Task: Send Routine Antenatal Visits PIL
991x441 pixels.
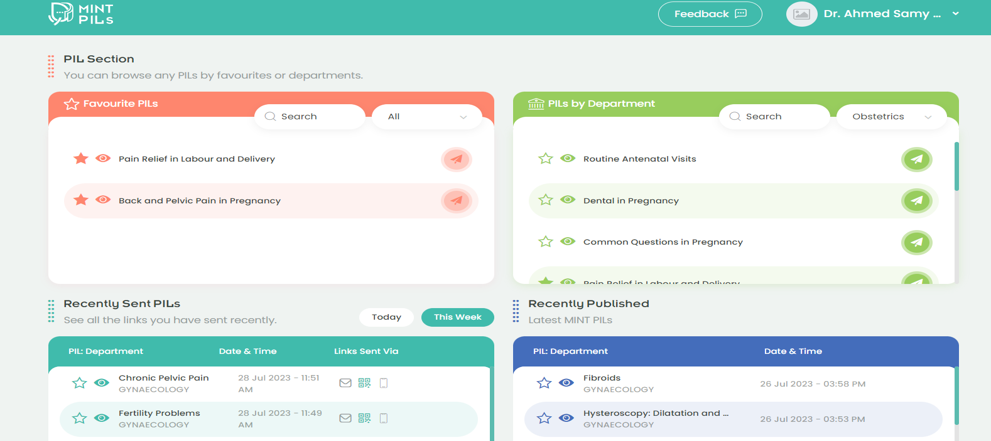Action: pyautogui.click(x=916, y=159)
